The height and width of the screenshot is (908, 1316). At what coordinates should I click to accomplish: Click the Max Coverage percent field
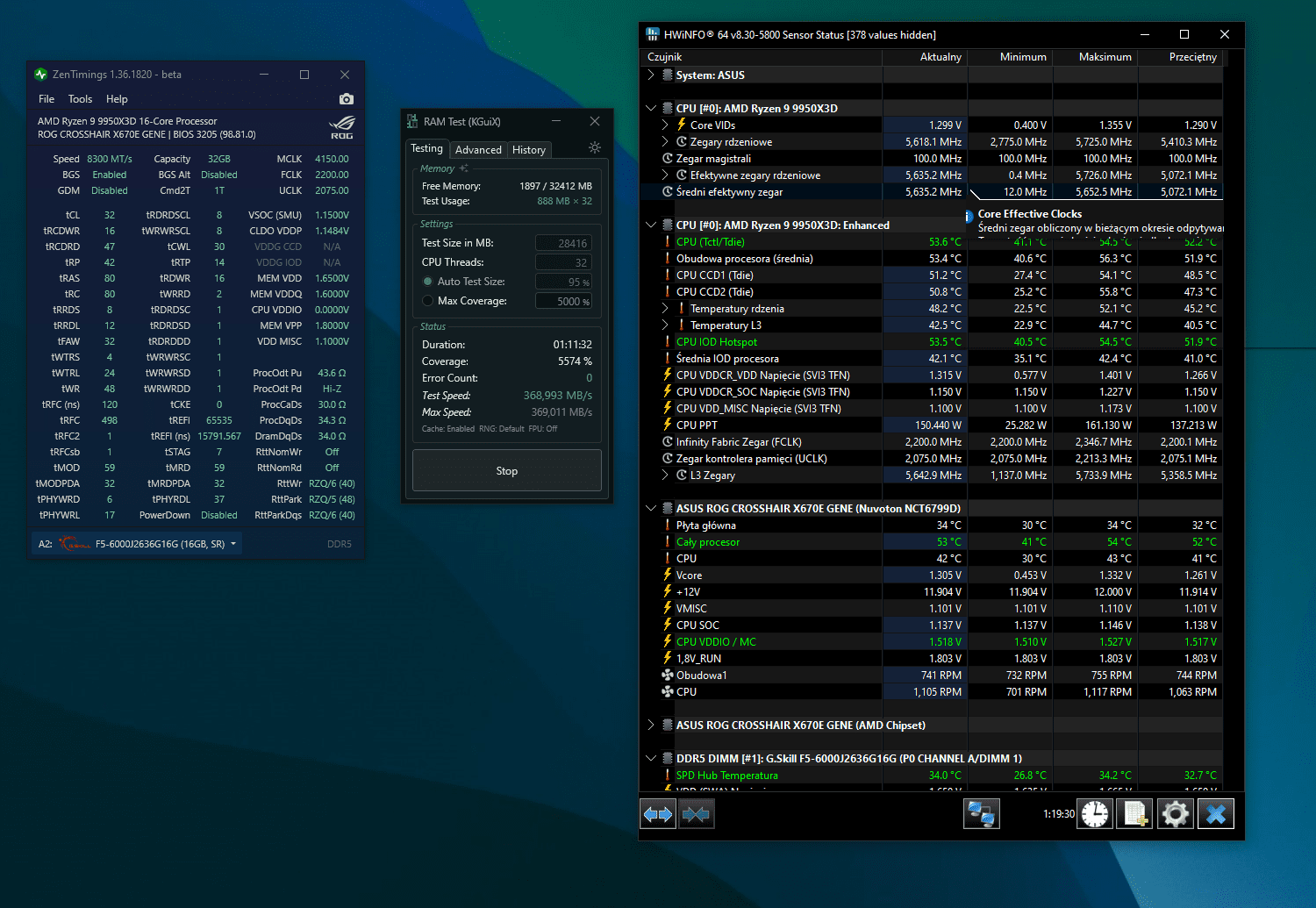(x=563, y=301)
